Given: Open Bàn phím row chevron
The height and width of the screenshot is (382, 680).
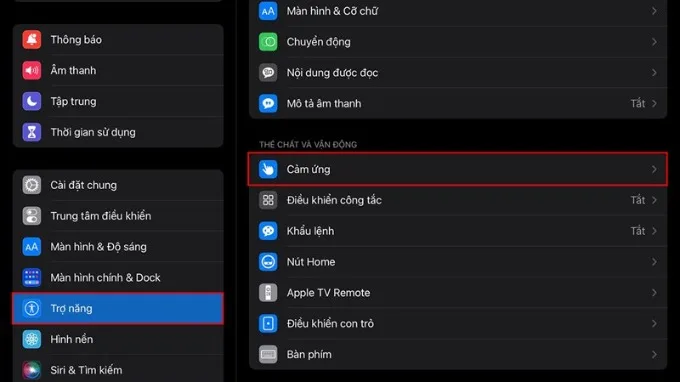Looking at the screenshot, I should tap(654, 354).
